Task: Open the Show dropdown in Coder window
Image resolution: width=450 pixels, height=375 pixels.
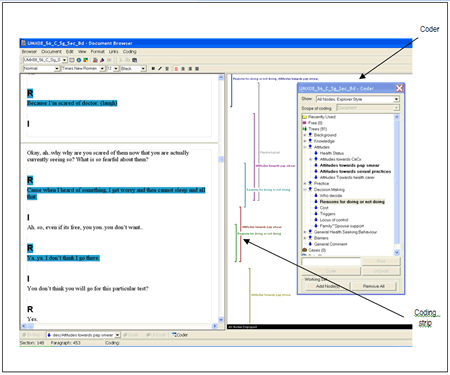Action: 396,99
